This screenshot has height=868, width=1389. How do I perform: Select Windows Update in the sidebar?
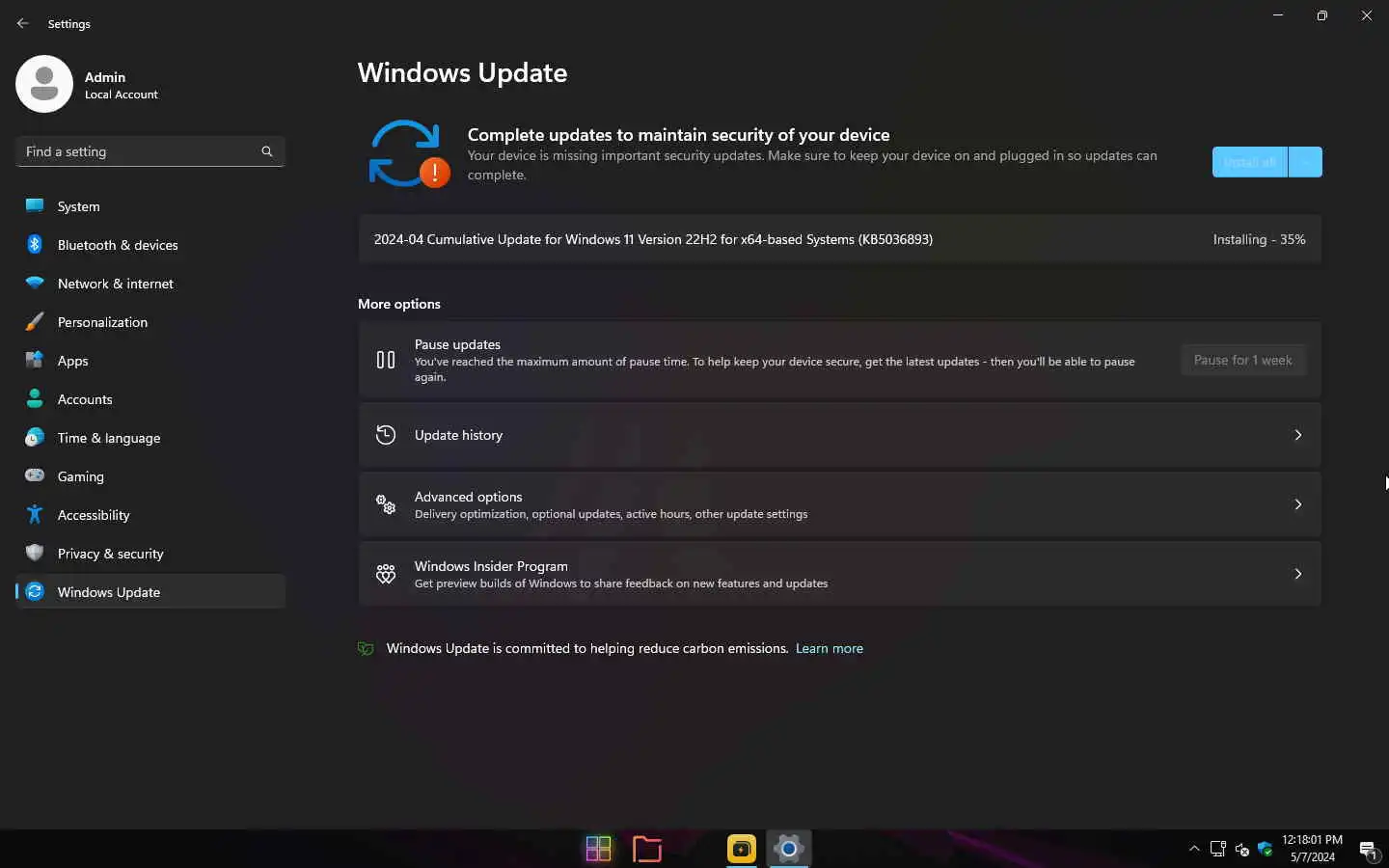click(x=150, y=592)
